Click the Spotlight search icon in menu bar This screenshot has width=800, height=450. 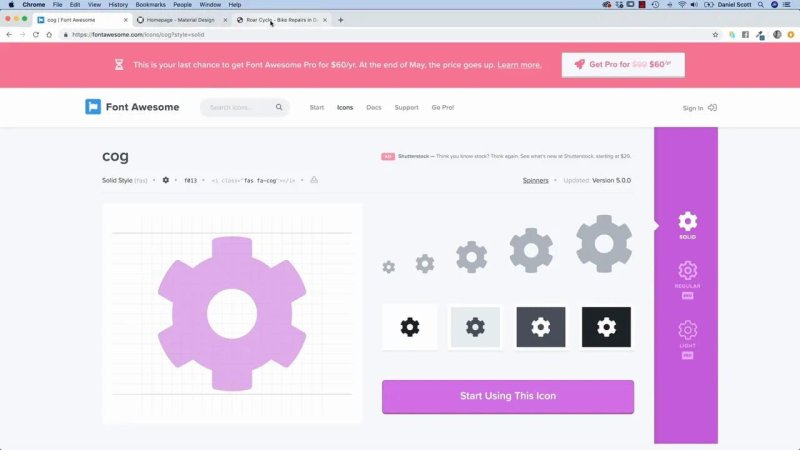pos(761,5)
